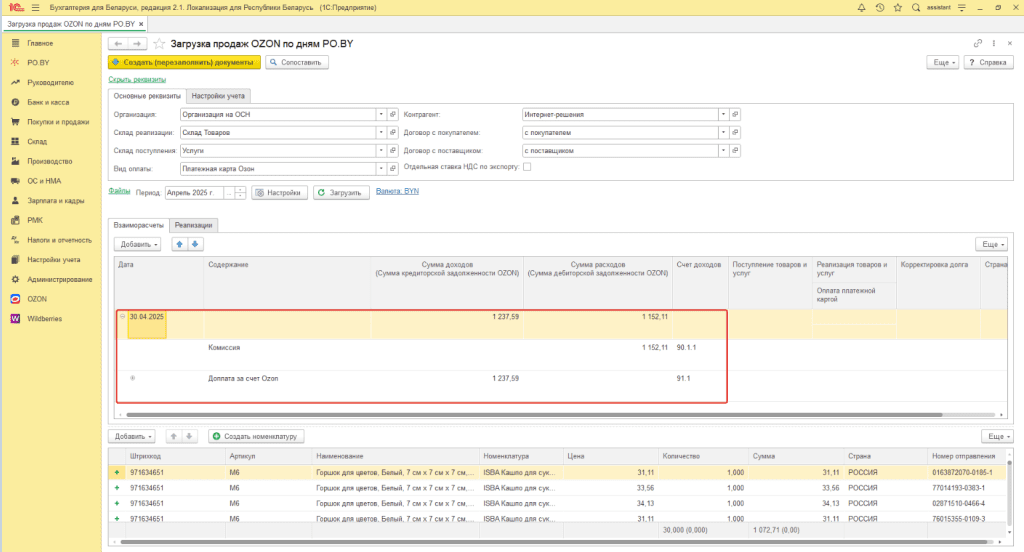Go forward with the right arrow button

[137, 44]
